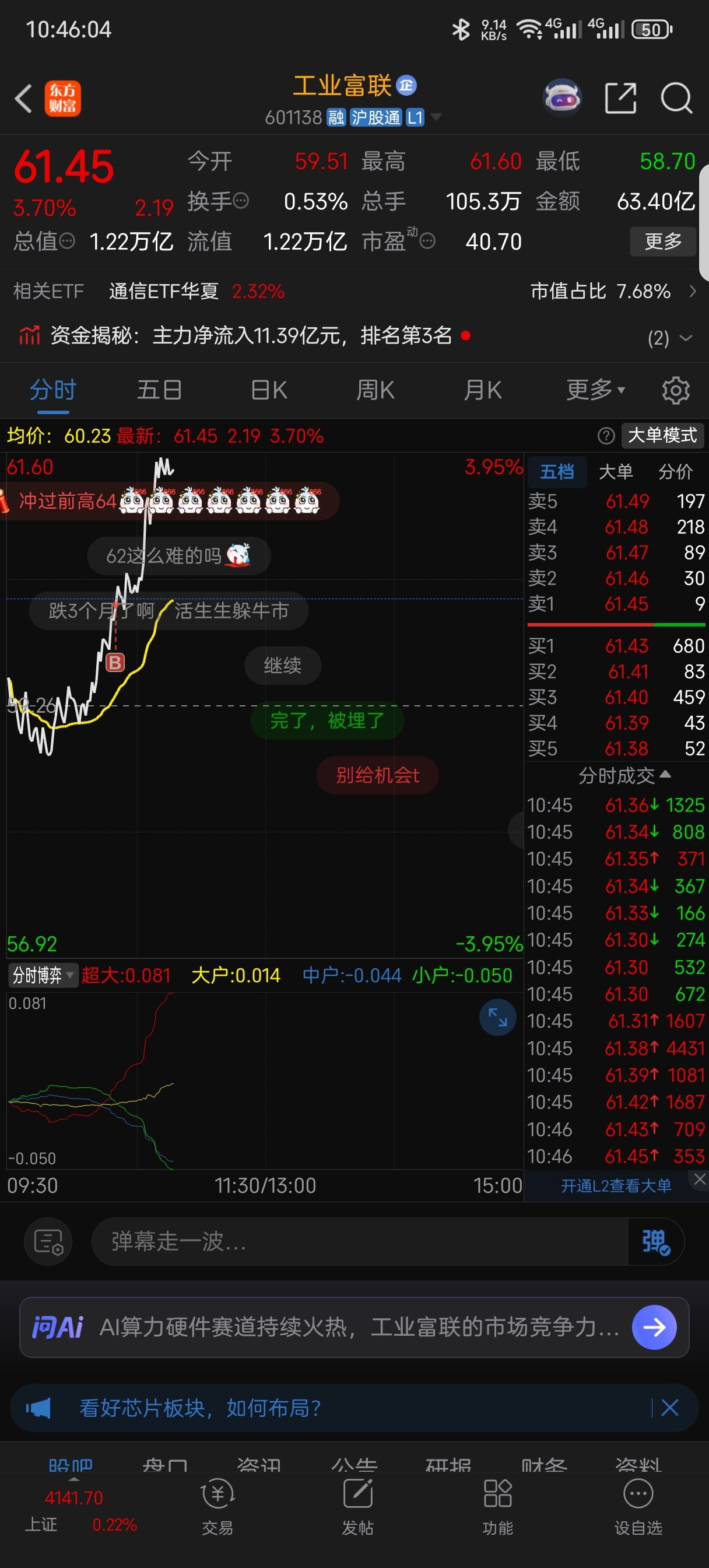709x1568 pixels.
Task: Tap the help question mark icon
Action: pyautogui.click(x=606, y=435)
